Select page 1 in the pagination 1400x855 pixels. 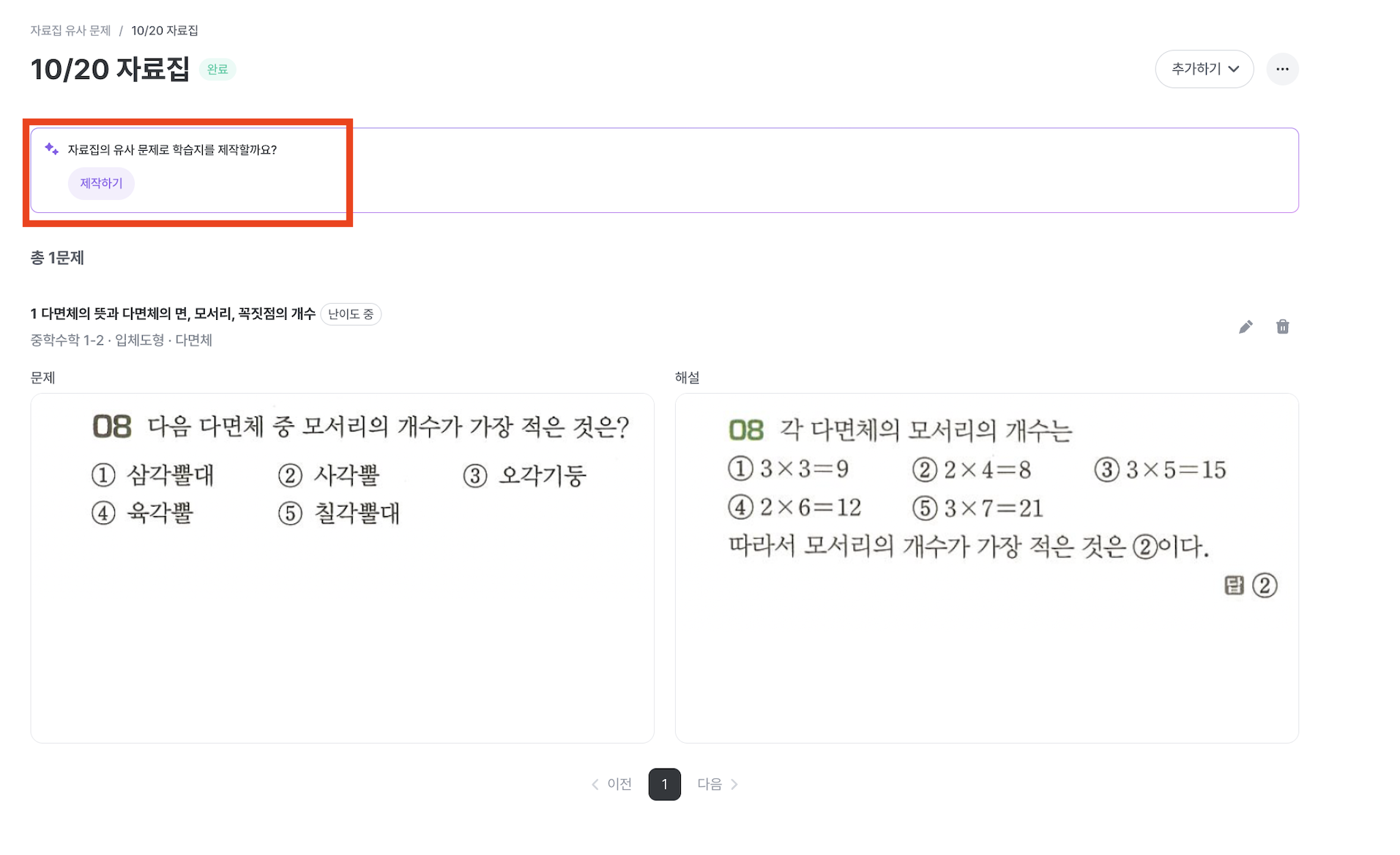[664, 784]
